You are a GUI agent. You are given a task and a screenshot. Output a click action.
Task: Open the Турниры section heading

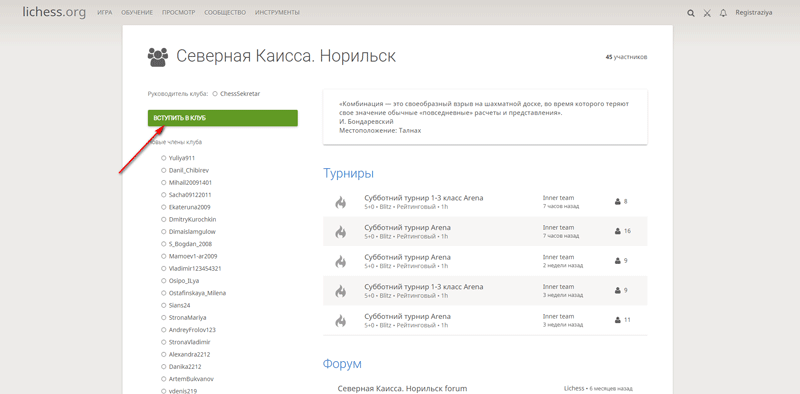pyautogui.click(x=348, y=173)
